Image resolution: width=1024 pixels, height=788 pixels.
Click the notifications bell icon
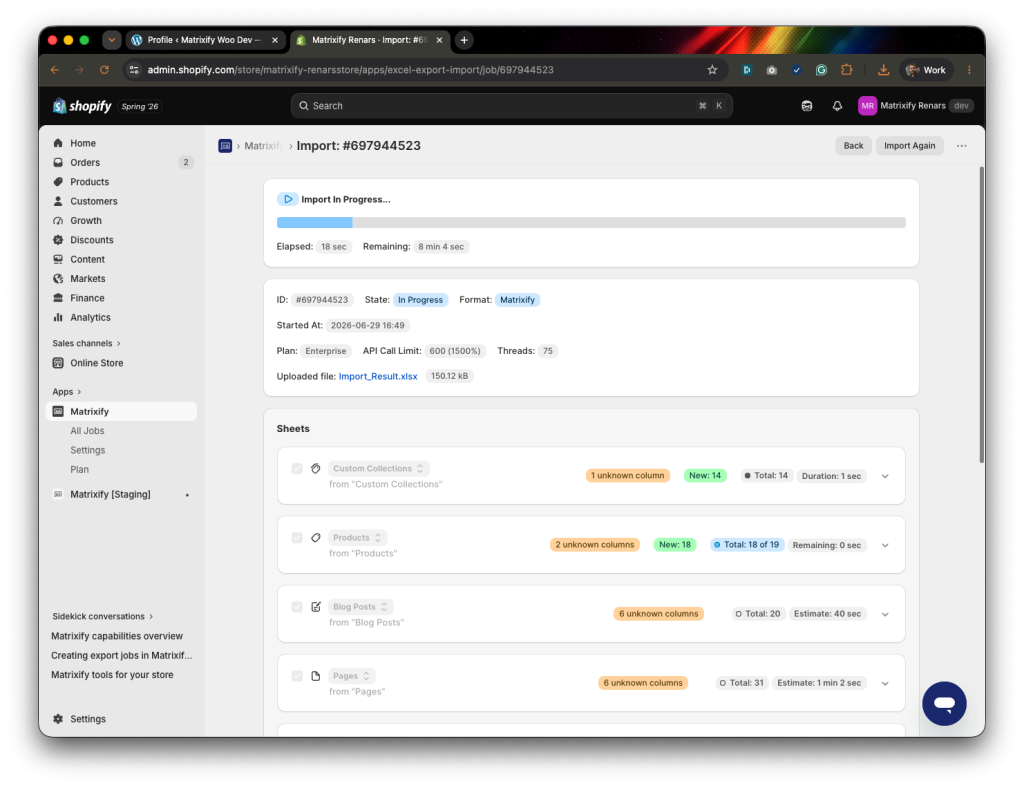(837, 106)
